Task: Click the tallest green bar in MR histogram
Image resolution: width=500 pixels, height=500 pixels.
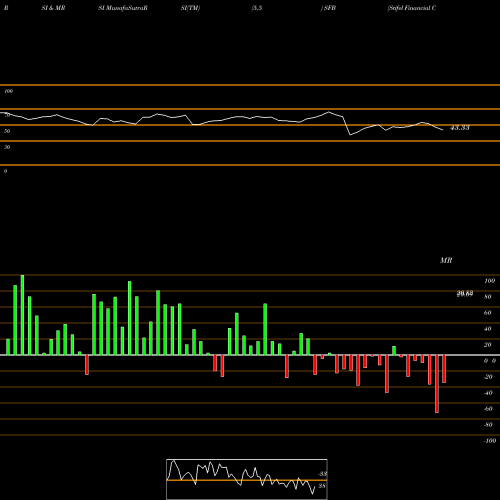Action: pos(22,315)
